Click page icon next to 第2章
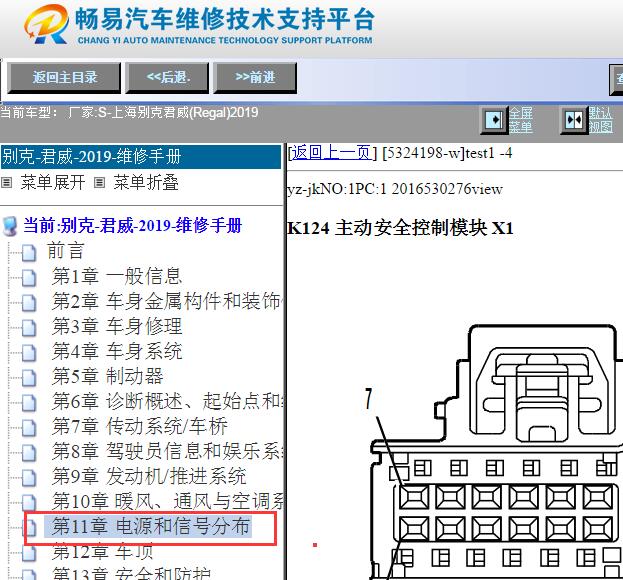This screenshot has height=580, width=623. 29,303
